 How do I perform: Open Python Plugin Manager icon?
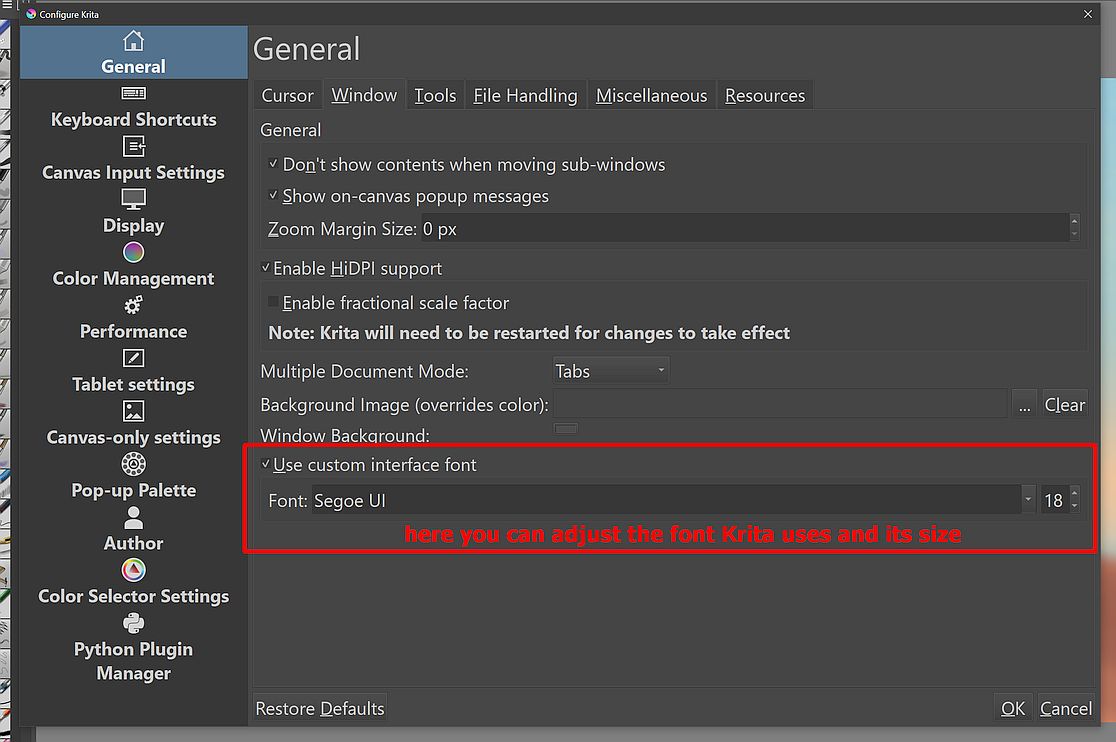coord(133,623)
